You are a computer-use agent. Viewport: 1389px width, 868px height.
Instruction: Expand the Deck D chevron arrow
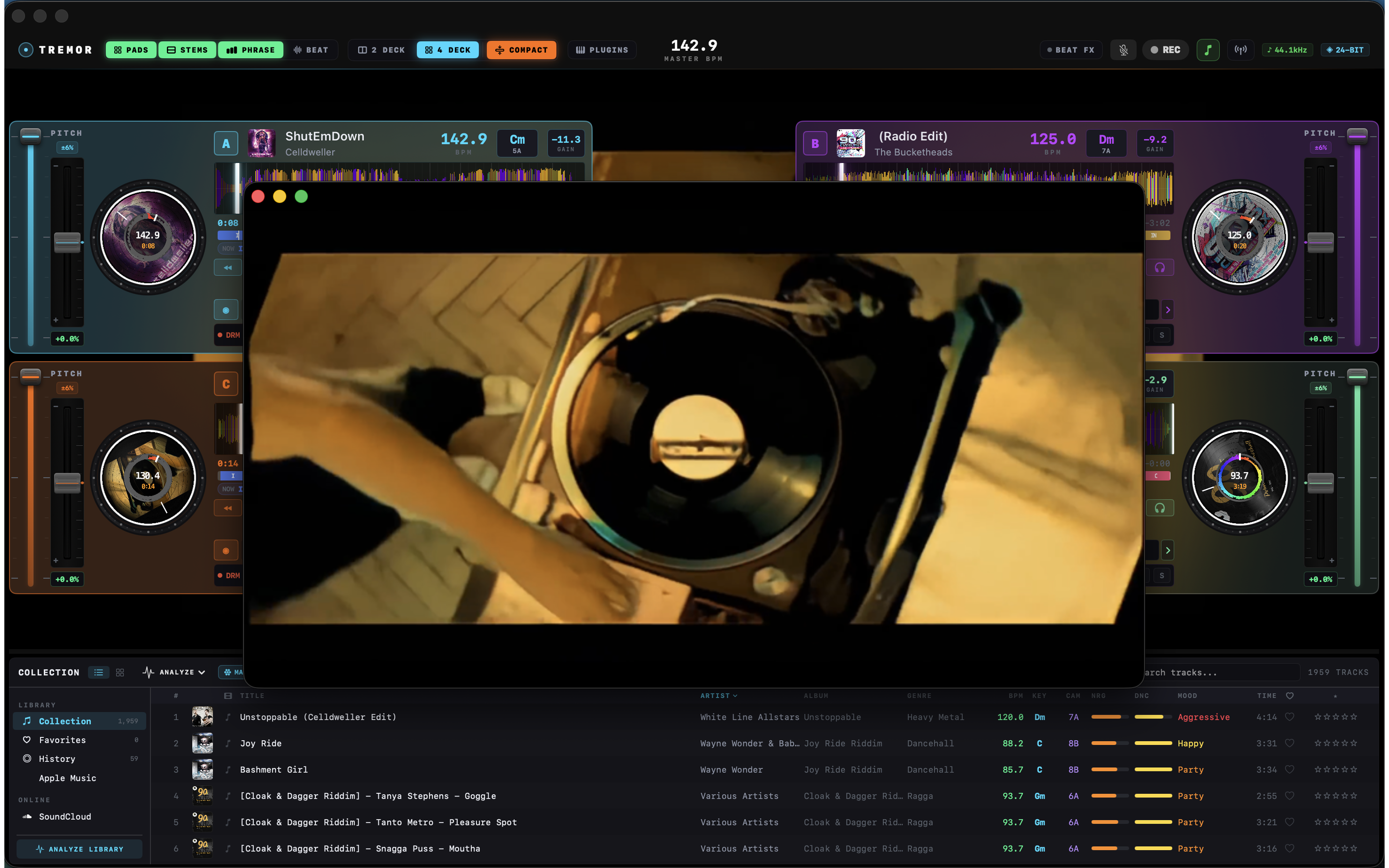[x=1168, y=551]
